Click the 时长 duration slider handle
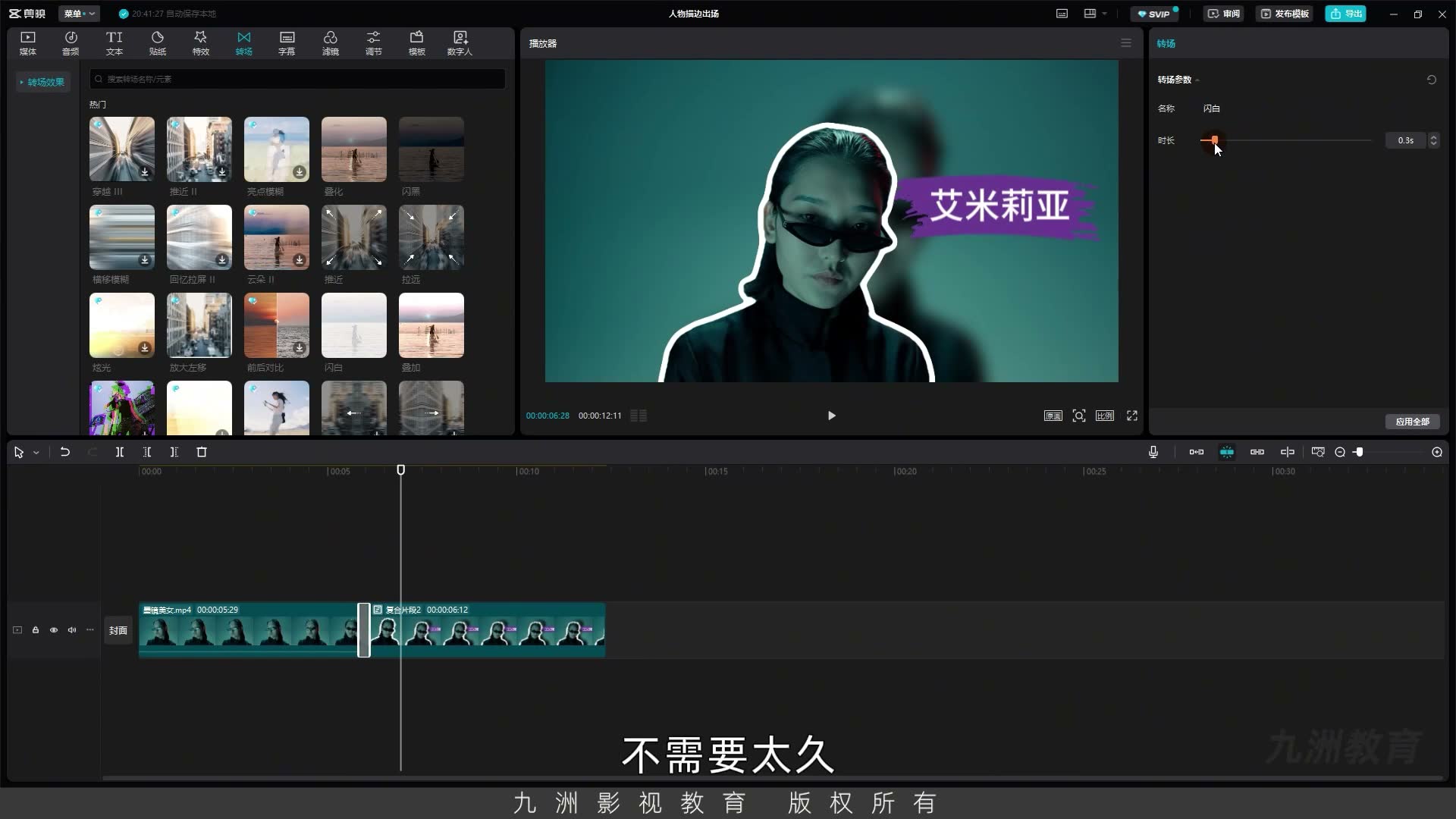This screenshot has width=1456, height=819. 1214,140
